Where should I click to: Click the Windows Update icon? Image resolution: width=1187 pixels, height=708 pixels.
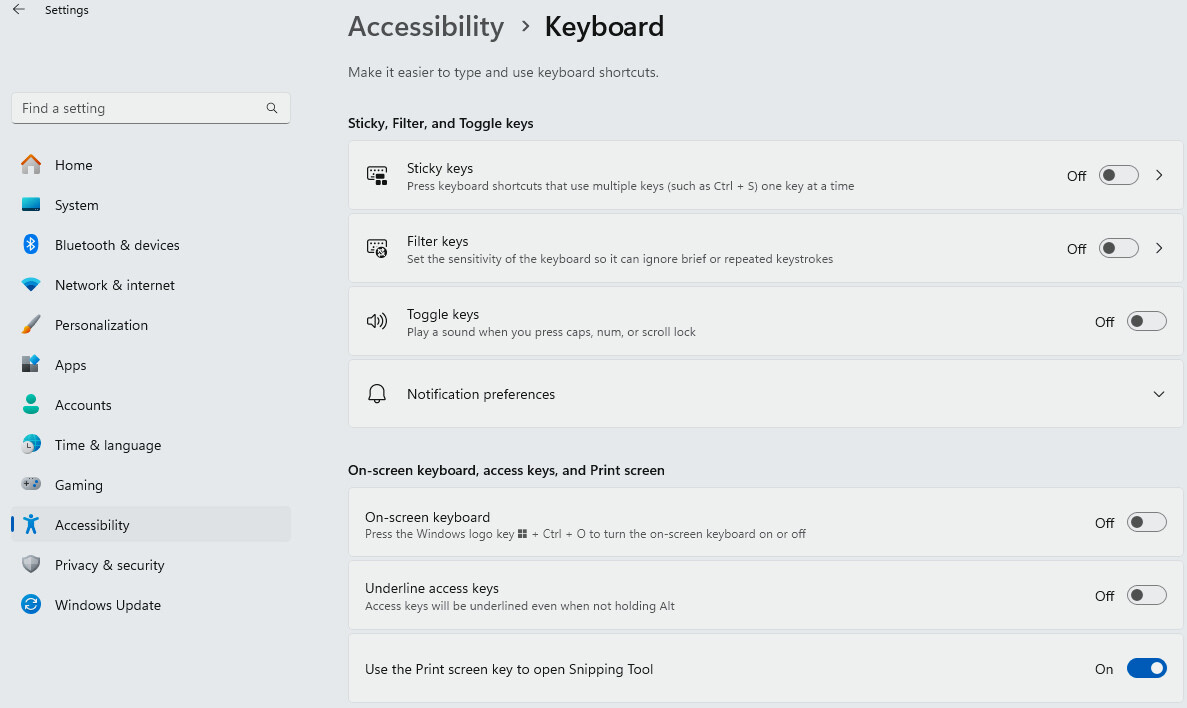(x=27, y=605)
